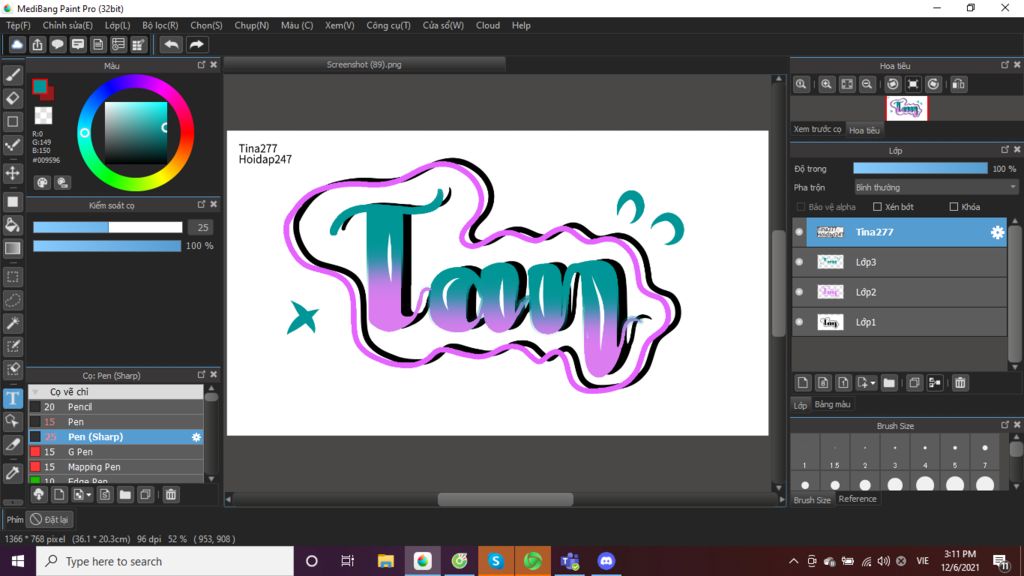Click the brush size slider in Kiểm soát cọ
Screen dimensions: 1024x576
click(108, 227)
